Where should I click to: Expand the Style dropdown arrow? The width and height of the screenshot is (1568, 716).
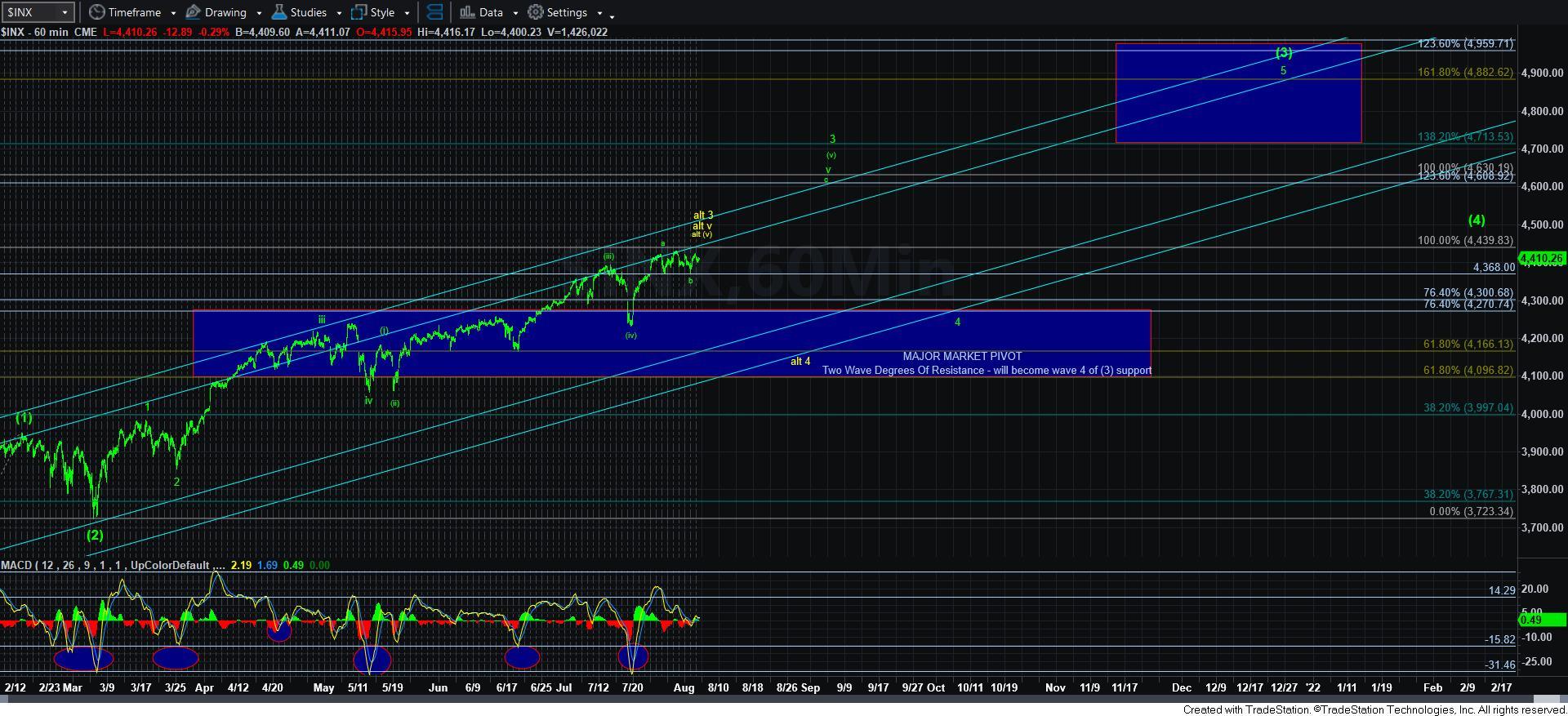click(407, 13)
